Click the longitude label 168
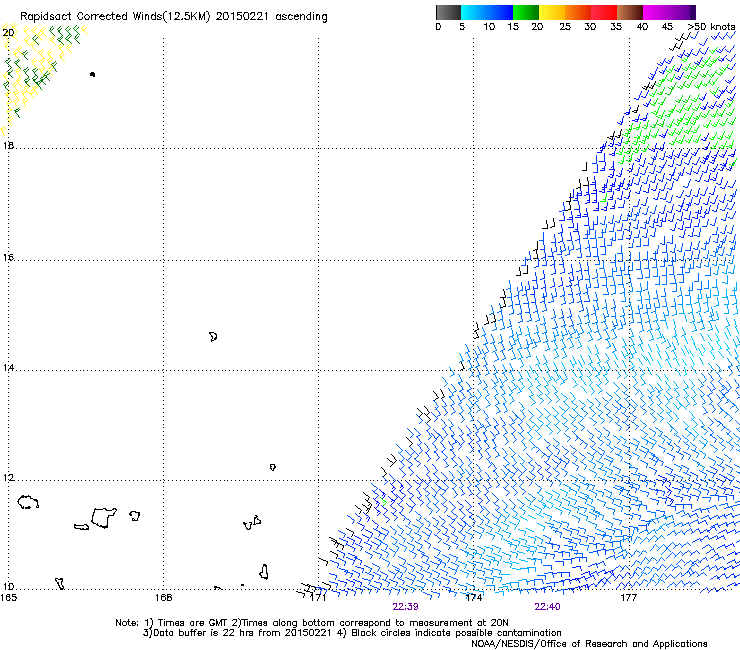 pyautogui.click(x=163, y=598)
